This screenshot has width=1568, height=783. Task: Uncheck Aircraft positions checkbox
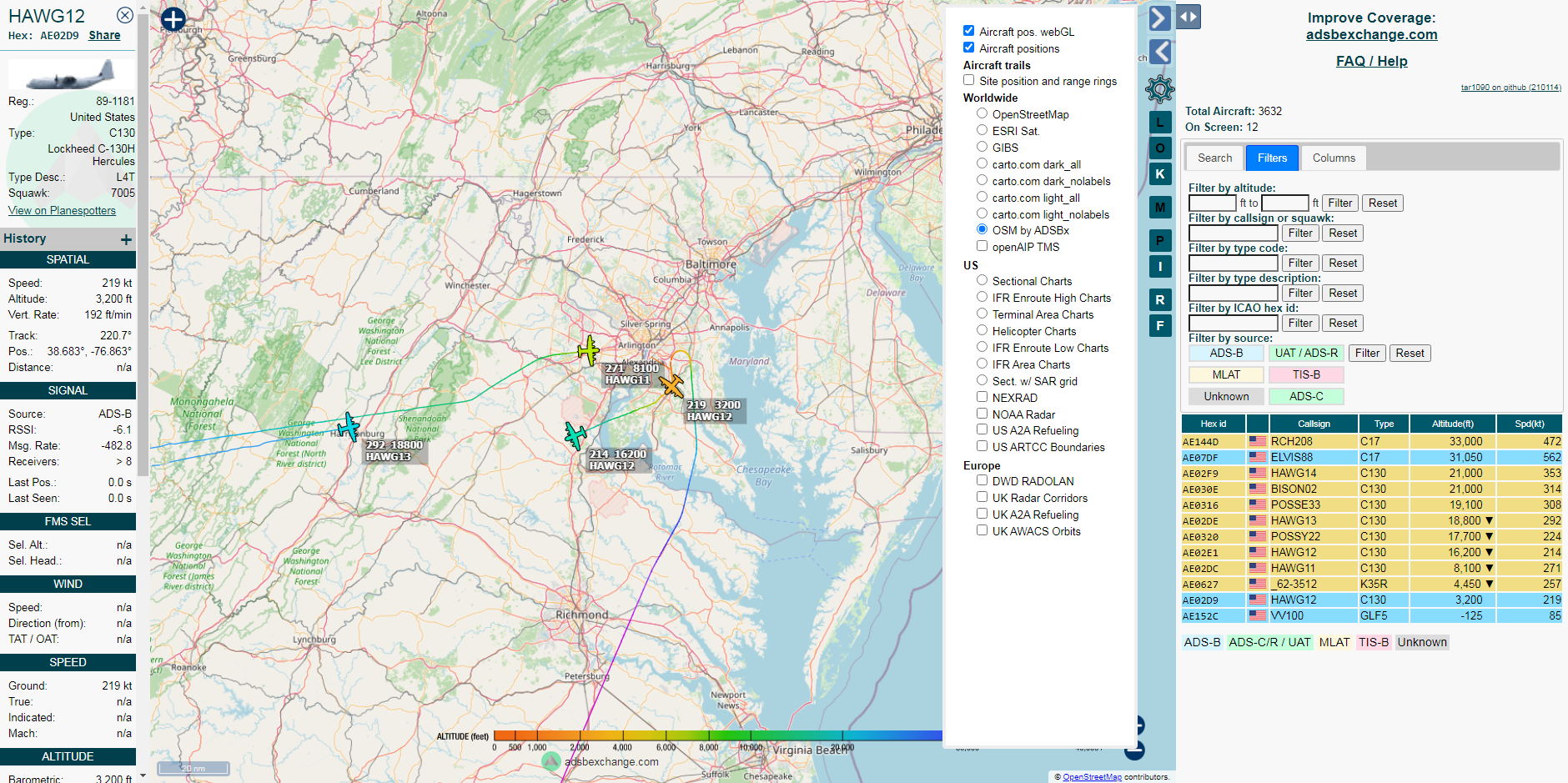click(968, 48)
